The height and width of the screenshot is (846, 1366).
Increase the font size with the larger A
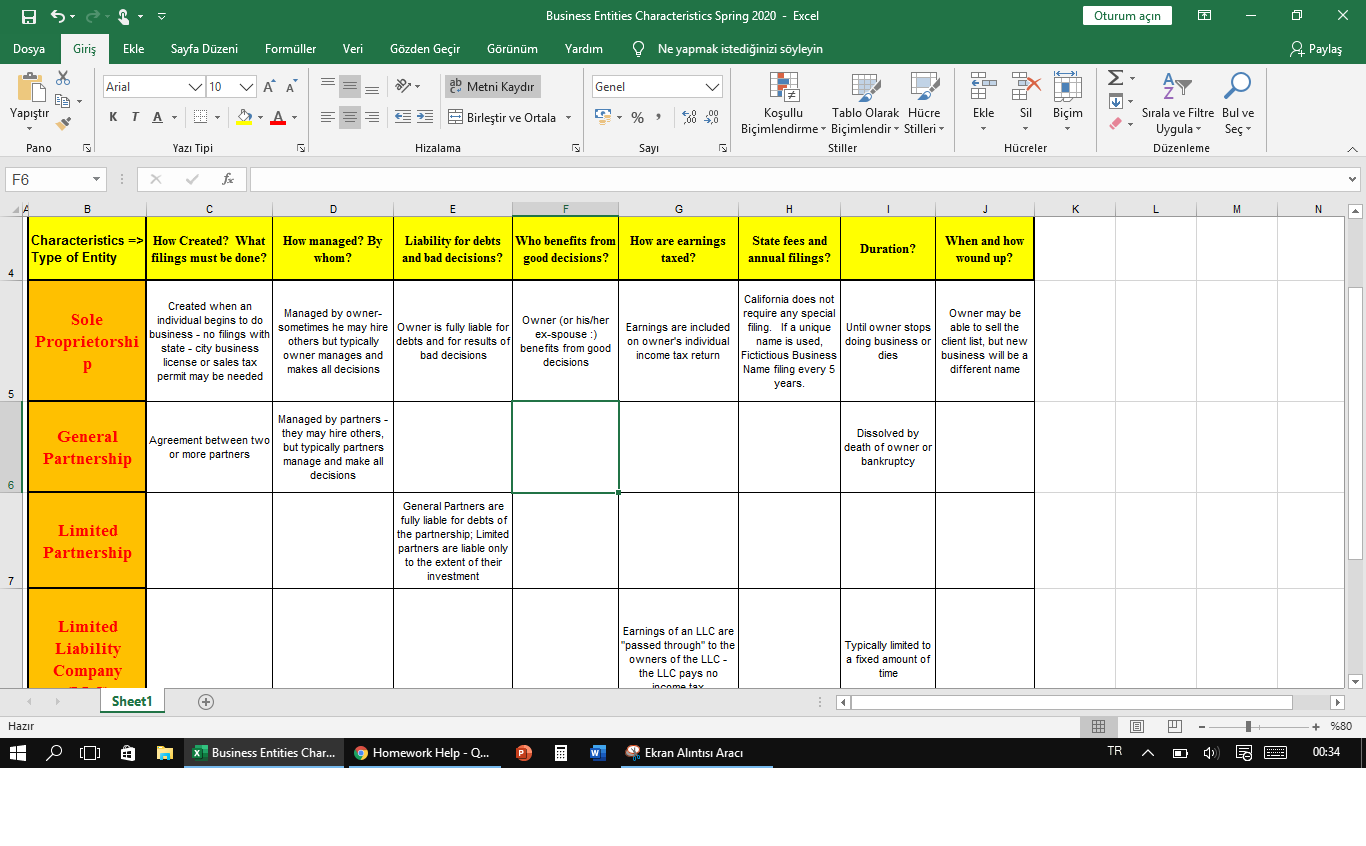269,87
